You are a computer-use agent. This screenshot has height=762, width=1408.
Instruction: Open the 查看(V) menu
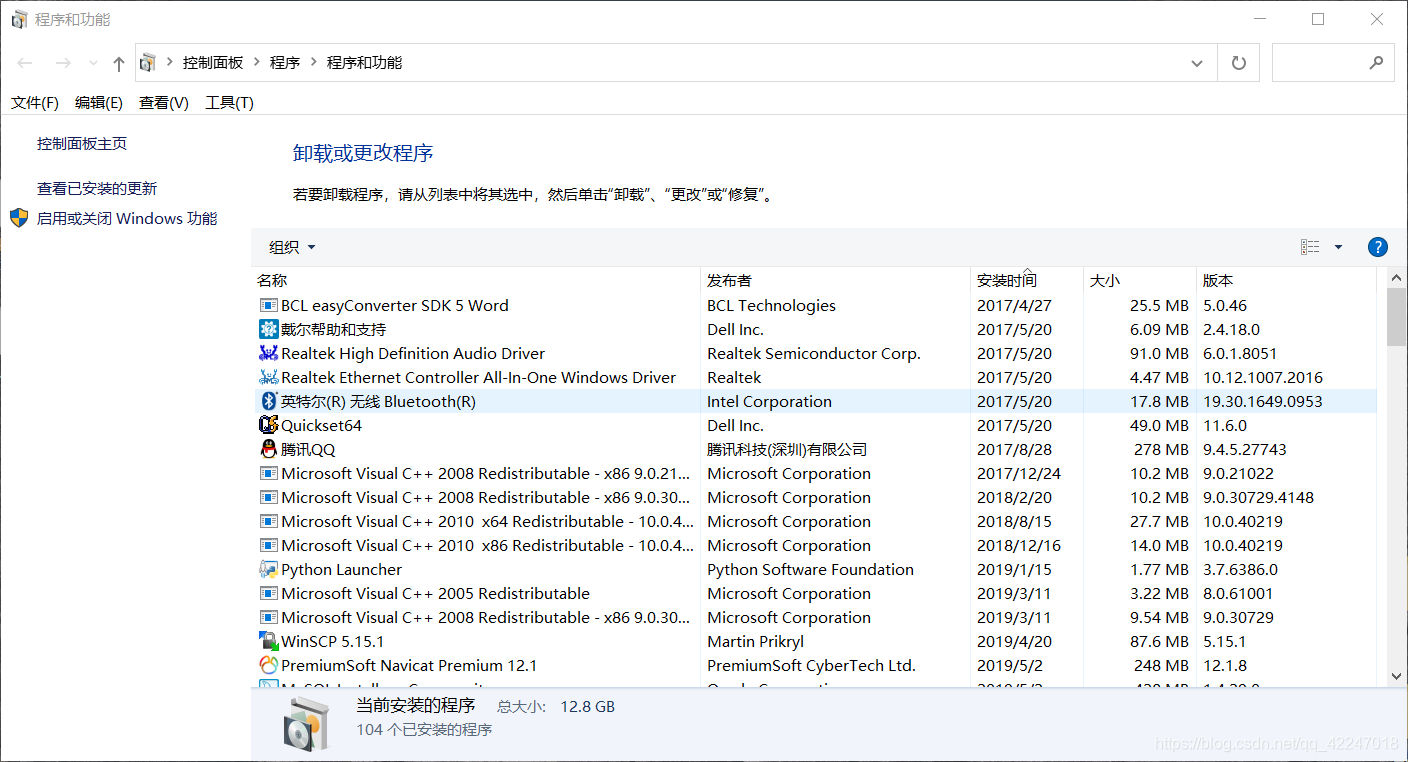(164, 103)
